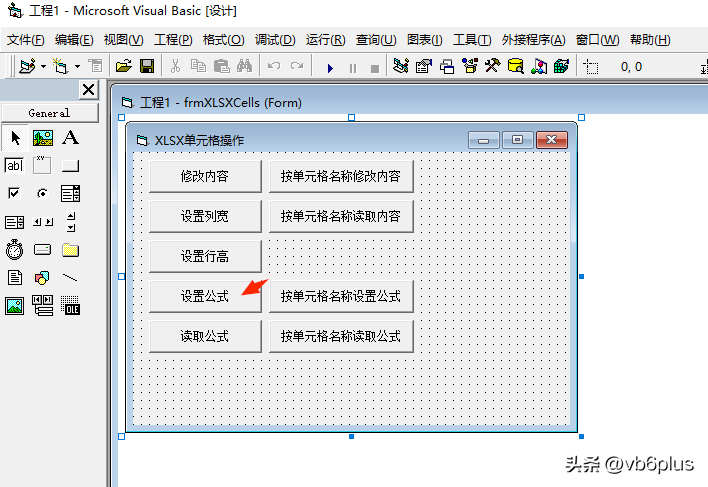Click the Copy toolbar icon

(x=198, y=67)
